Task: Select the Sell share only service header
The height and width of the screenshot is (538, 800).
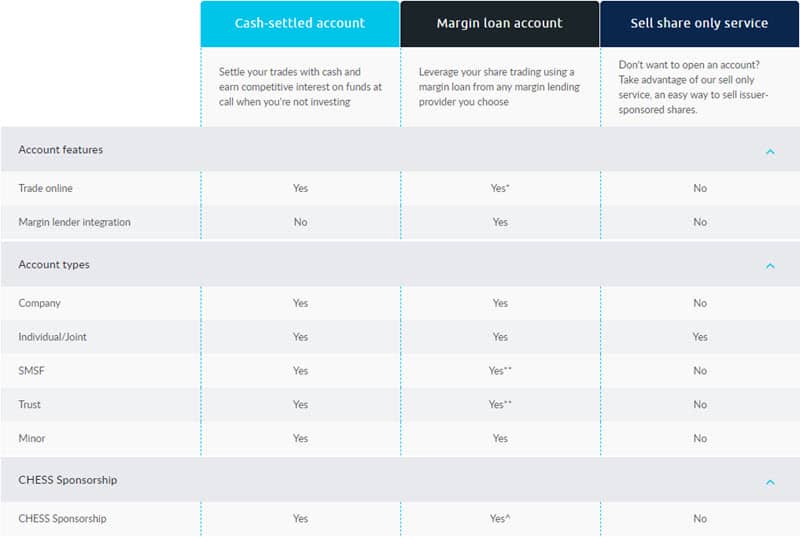Action: point(699,23)
